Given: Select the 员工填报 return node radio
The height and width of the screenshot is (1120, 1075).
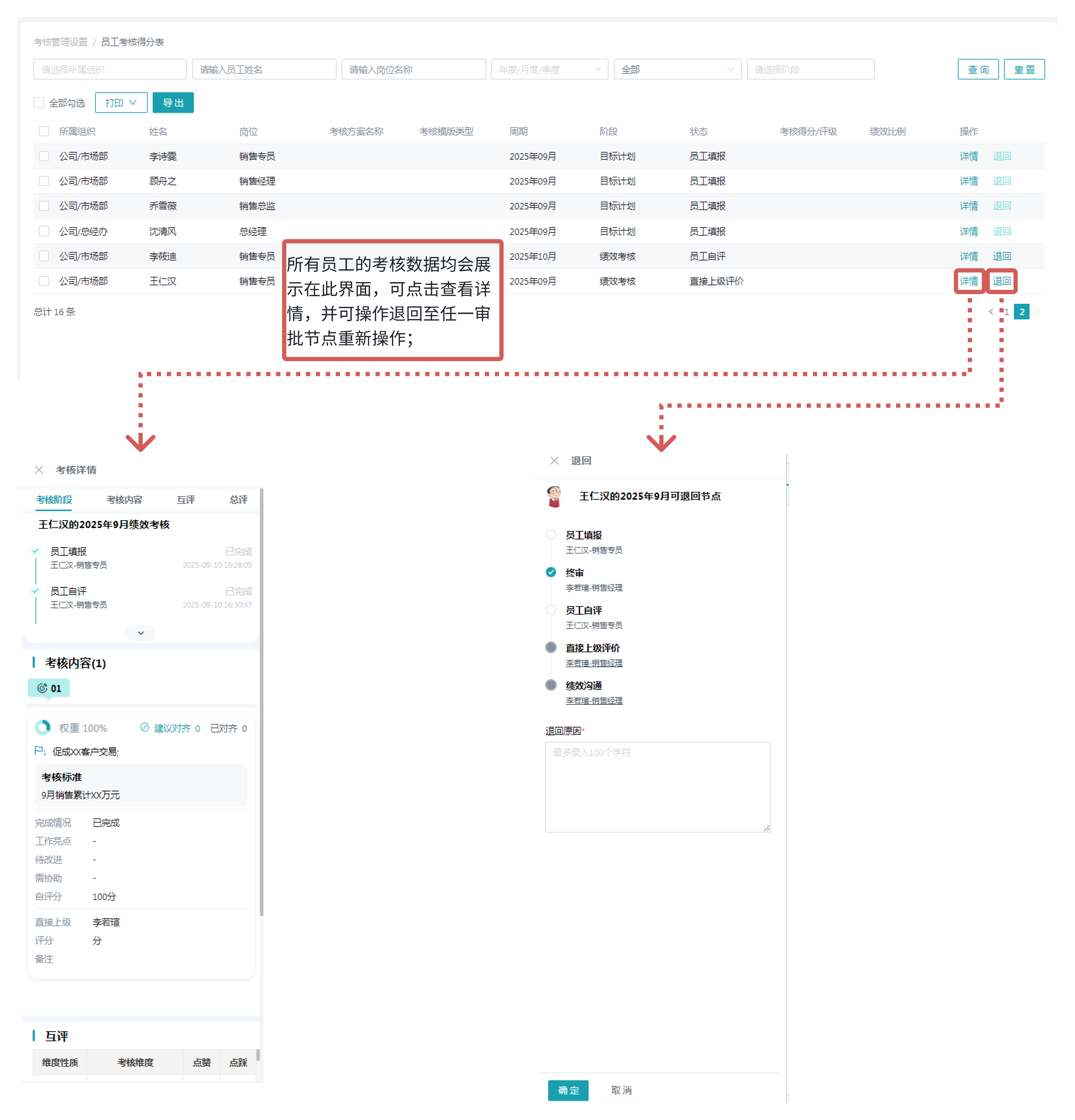Looking at the screenshot, I should 550,535.
